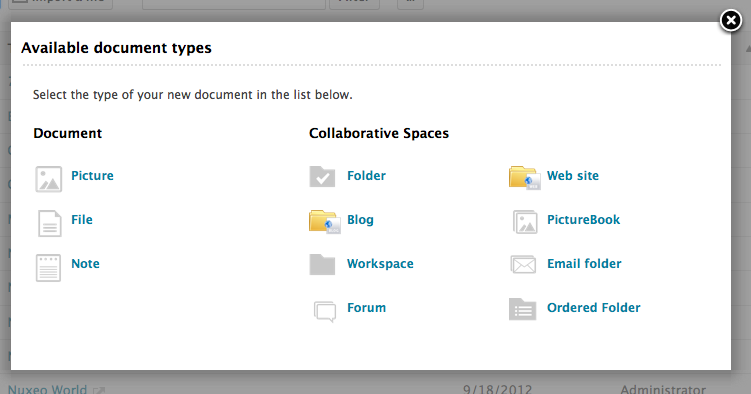The image size is (751, 394).
Task: Select the Ordered Folder link
Action: click(594, 308)
